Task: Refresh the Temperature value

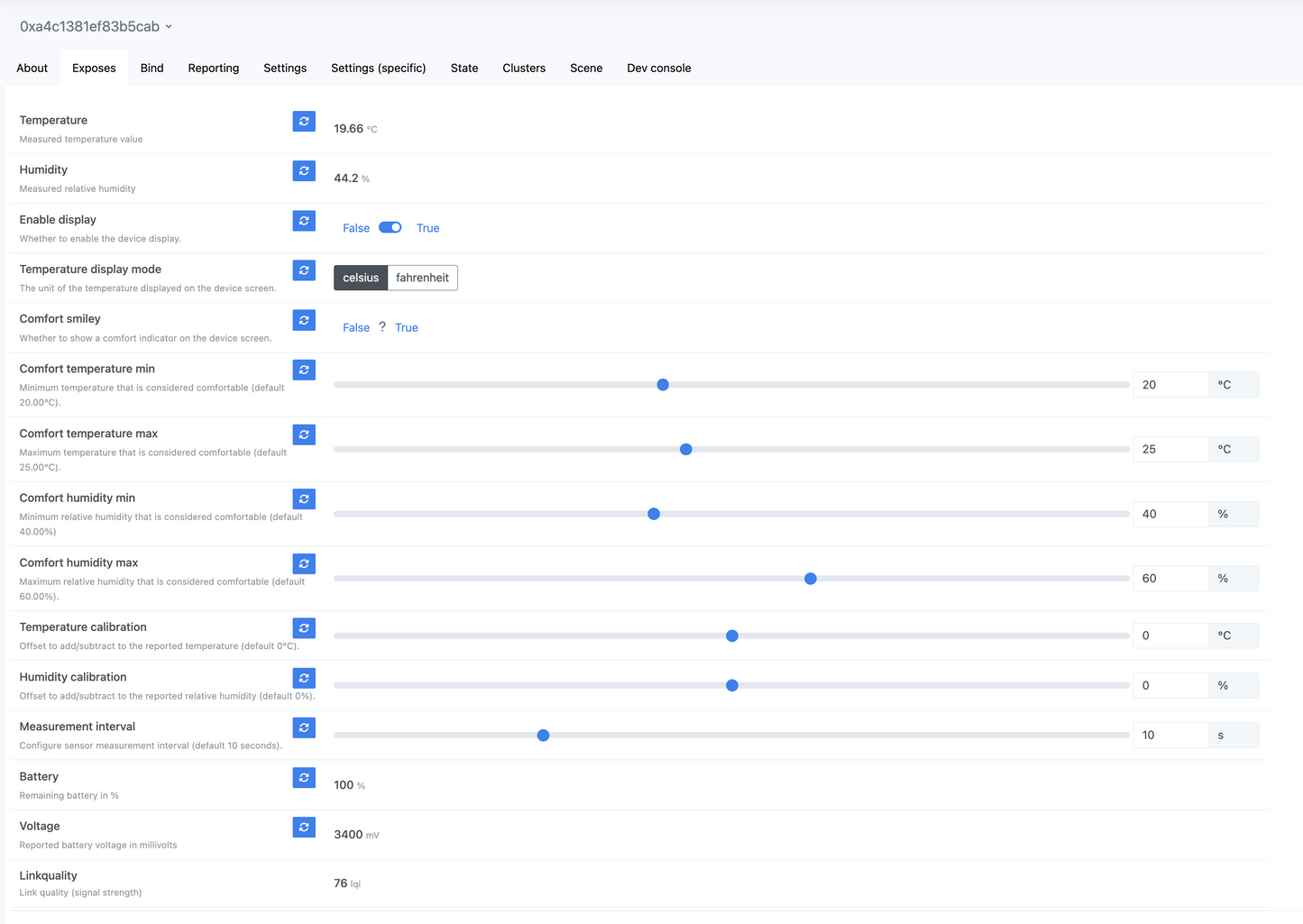Action: (304, 121)
